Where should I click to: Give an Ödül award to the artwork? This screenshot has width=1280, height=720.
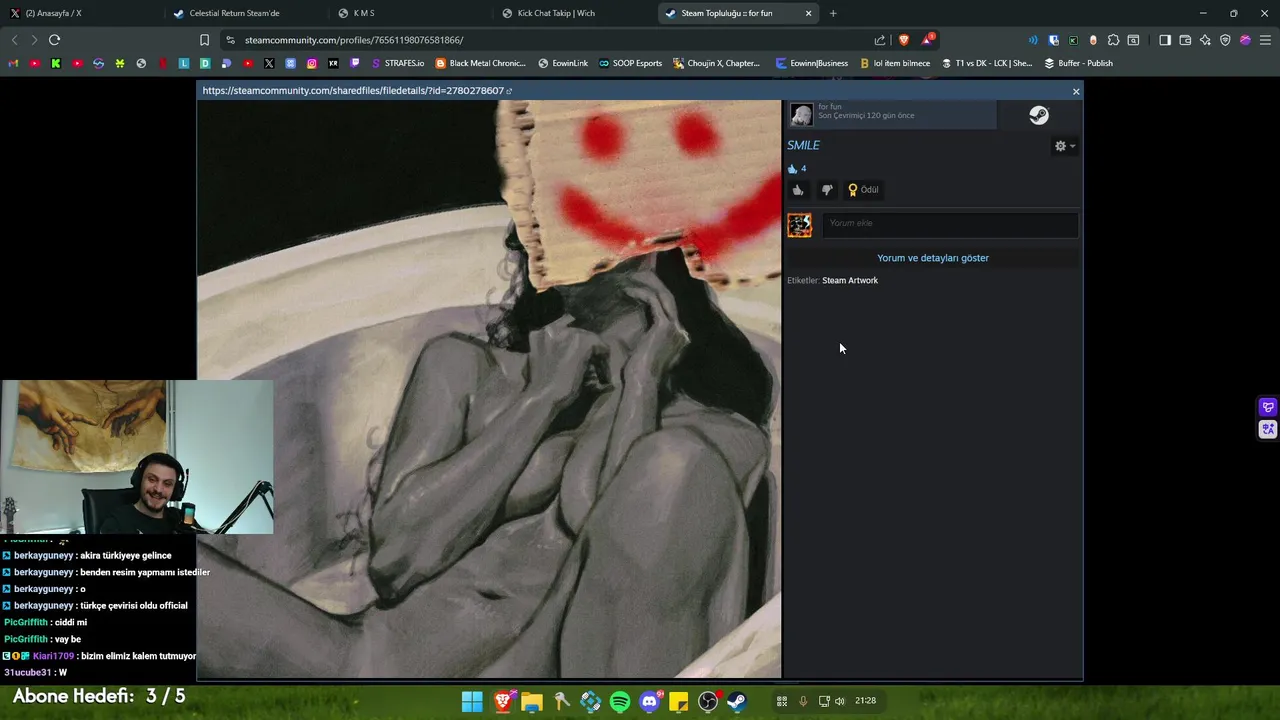pyautogui.click(x=863, y=190)
